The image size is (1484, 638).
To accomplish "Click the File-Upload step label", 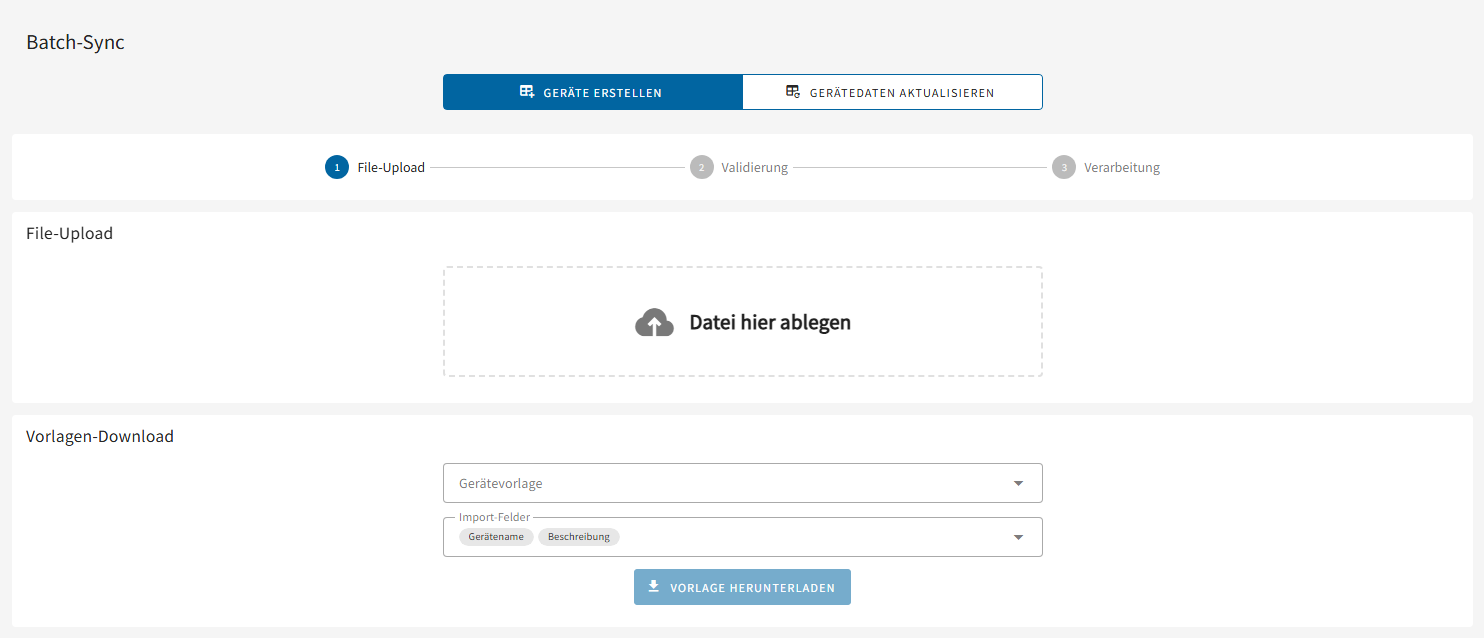I will [x=391, y=167].
